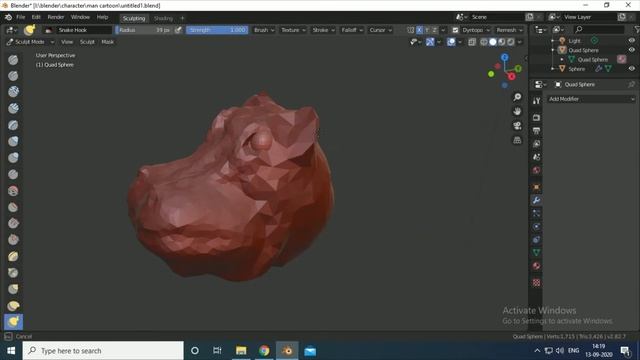640x360 pixels.
Task: Select the Elastic Deform brush
Action: pyautogui.click(x=13, y=306)
